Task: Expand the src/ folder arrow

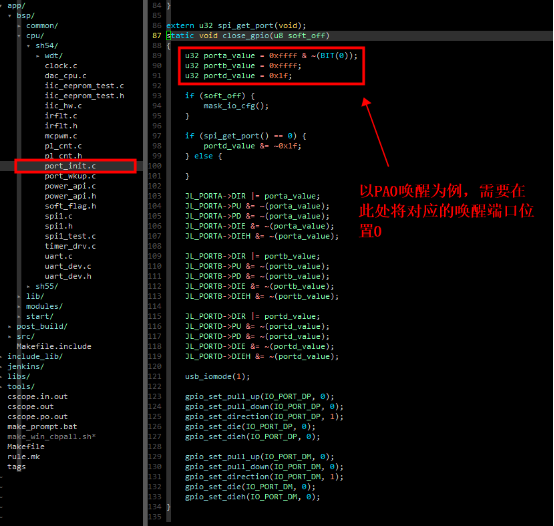Action: coord(10,337)
